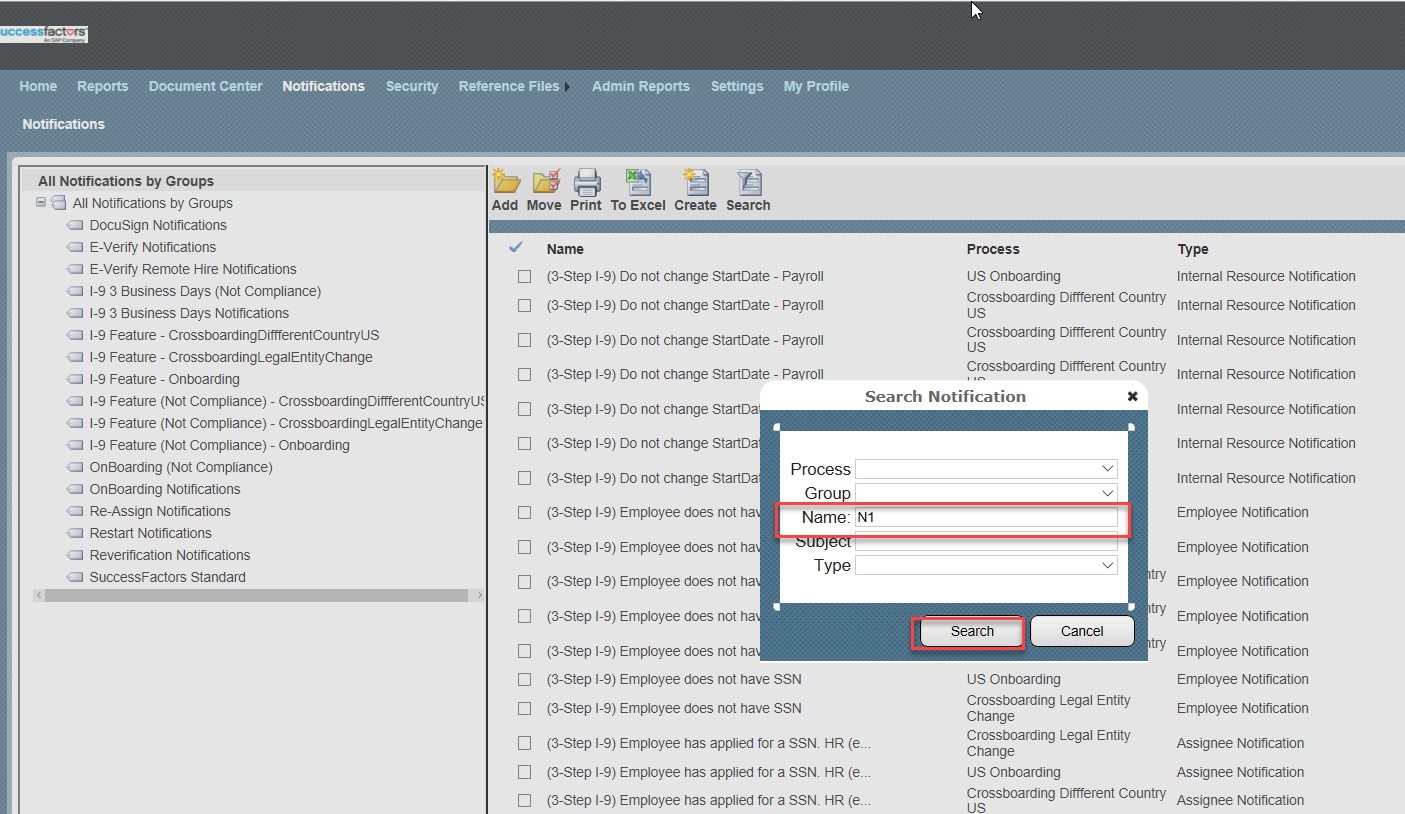The height and width of the screenshot is (814, 1405).
Task: Check the third Do not change StartDate row
Action: (x=524, y=341)
